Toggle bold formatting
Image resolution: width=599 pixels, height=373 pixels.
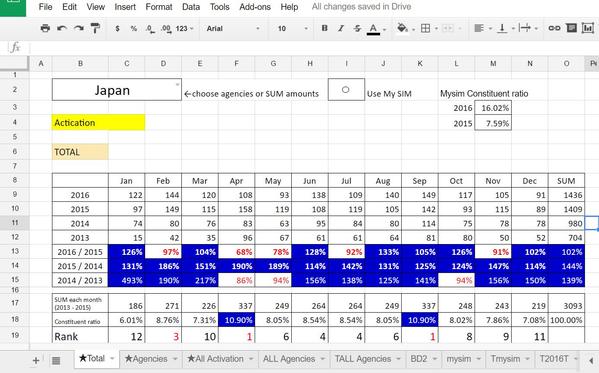point(324,28)
